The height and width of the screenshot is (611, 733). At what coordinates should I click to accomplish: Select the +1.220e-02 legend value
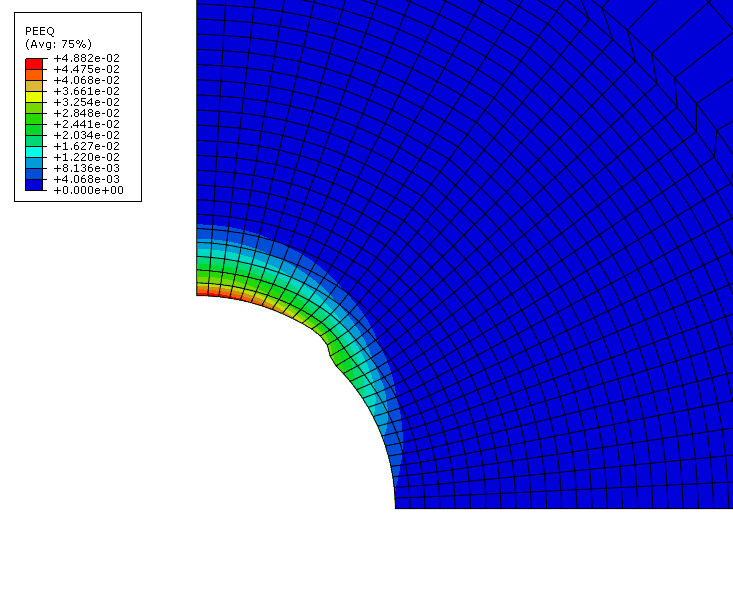click(x=86, y=157)
